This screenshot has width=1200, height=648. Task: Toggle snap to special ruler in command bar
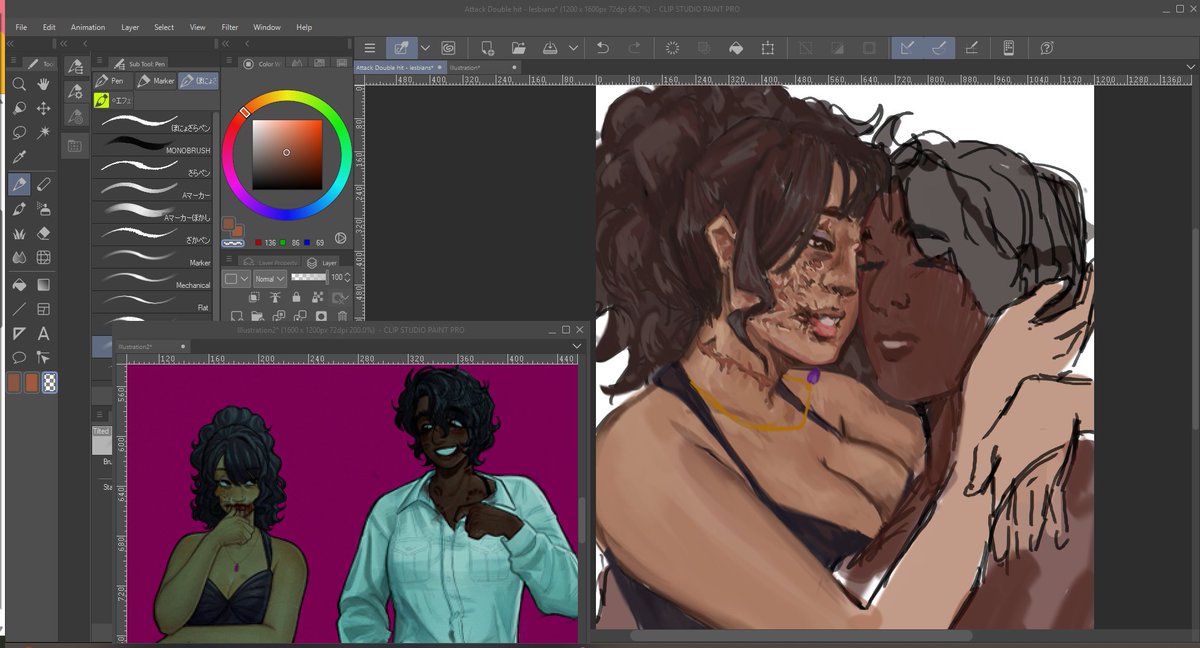point(939,47)
